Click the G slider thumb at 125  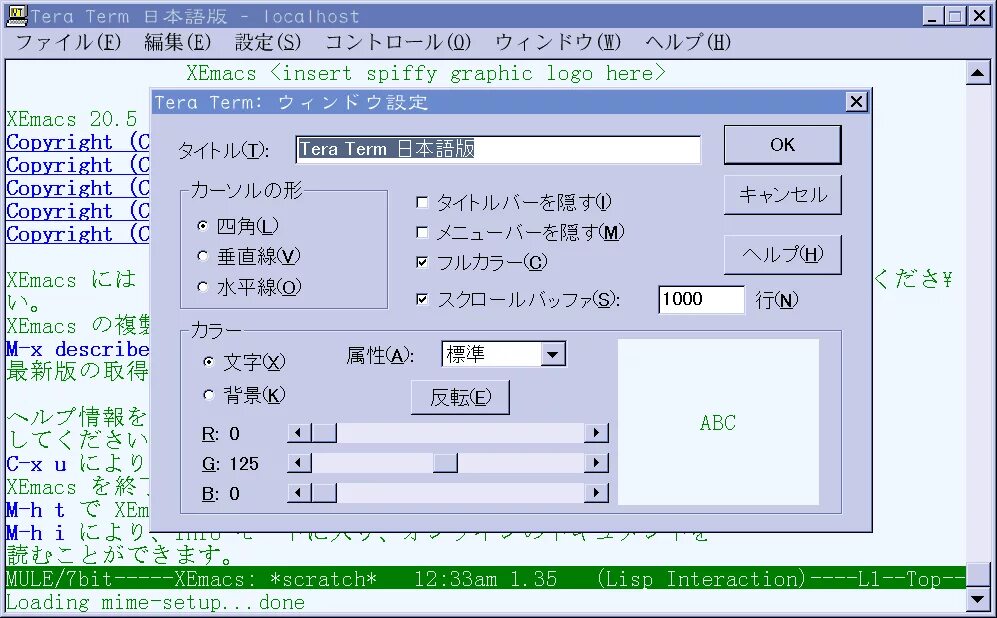pyautogui.click(x=445, y=464)
